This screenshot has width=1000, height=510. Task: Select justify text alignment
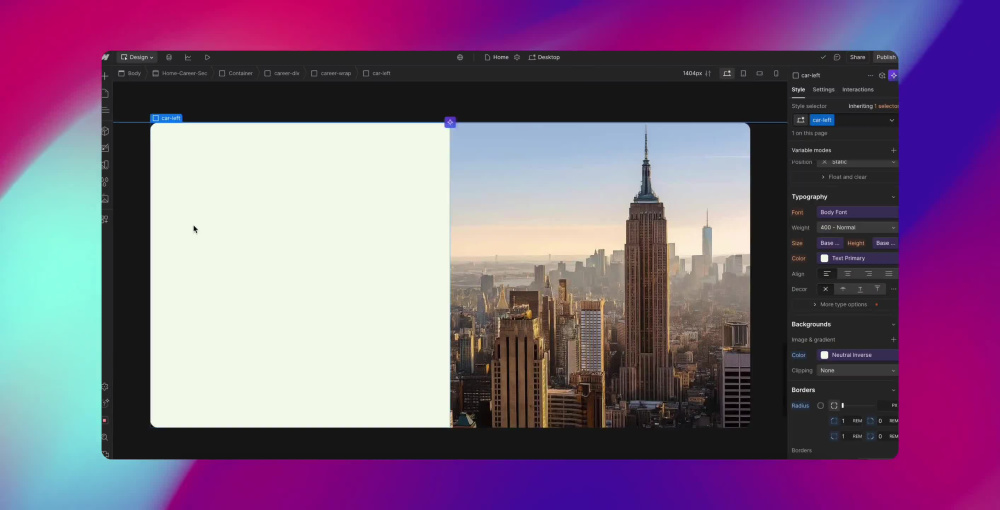coord(888,273)
